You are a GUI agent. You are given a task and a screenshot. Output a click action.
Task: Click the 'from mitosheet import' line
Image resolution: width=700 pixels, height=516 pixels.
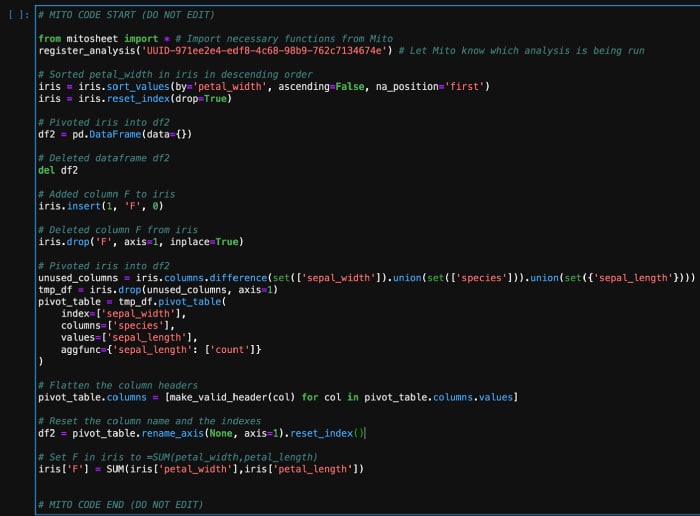tap(216, 39)
